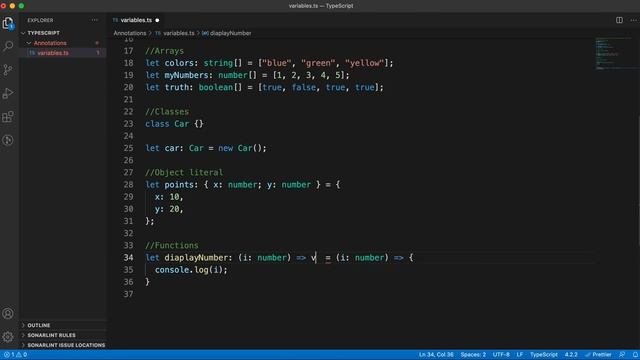The image size is (640, 360).
Task: Expand the SONARLINT RULES panel
Action: 51,335
